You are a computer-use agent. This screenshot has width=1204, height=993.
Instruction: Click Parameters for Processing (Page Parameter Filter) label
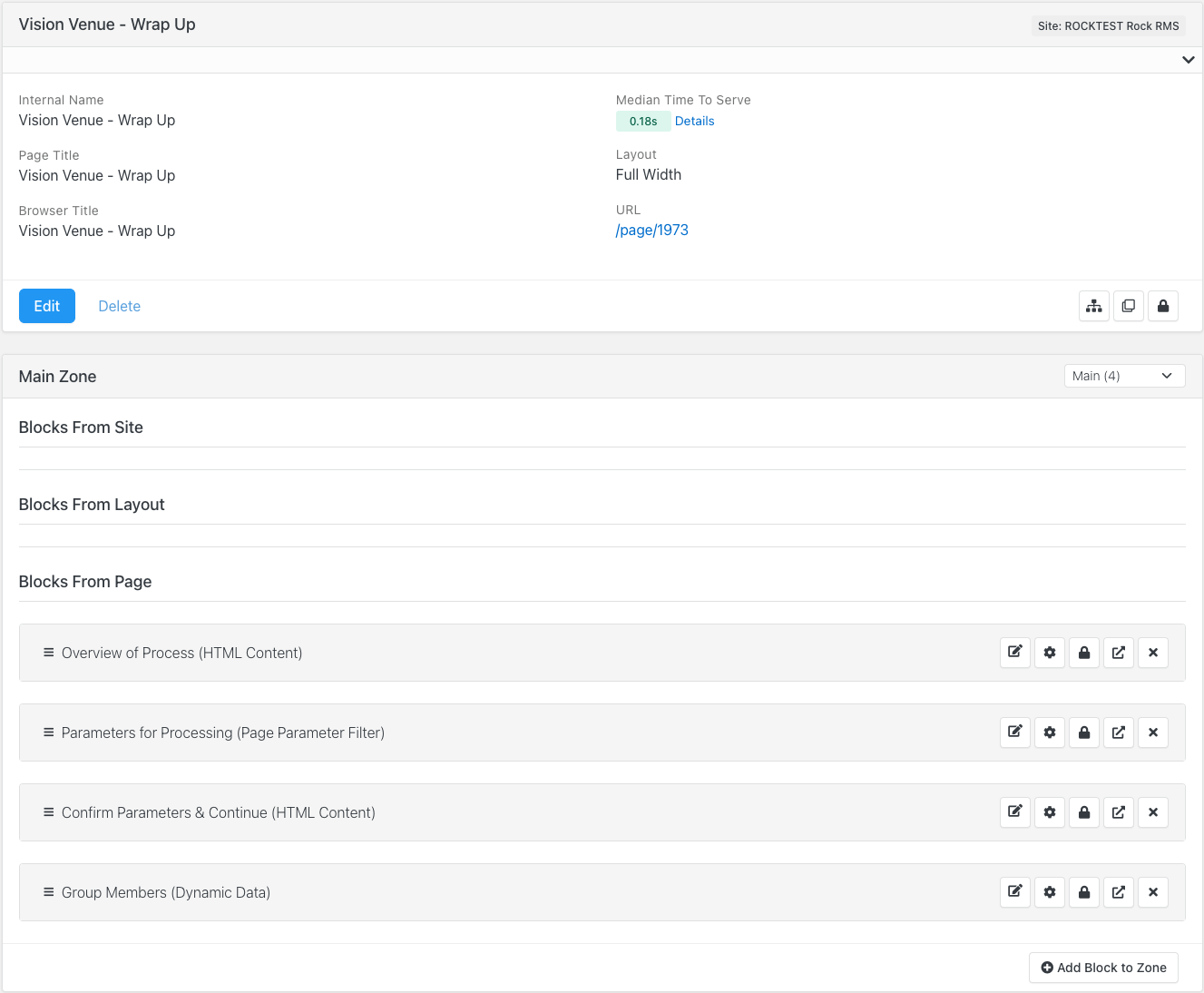(223, 732)
